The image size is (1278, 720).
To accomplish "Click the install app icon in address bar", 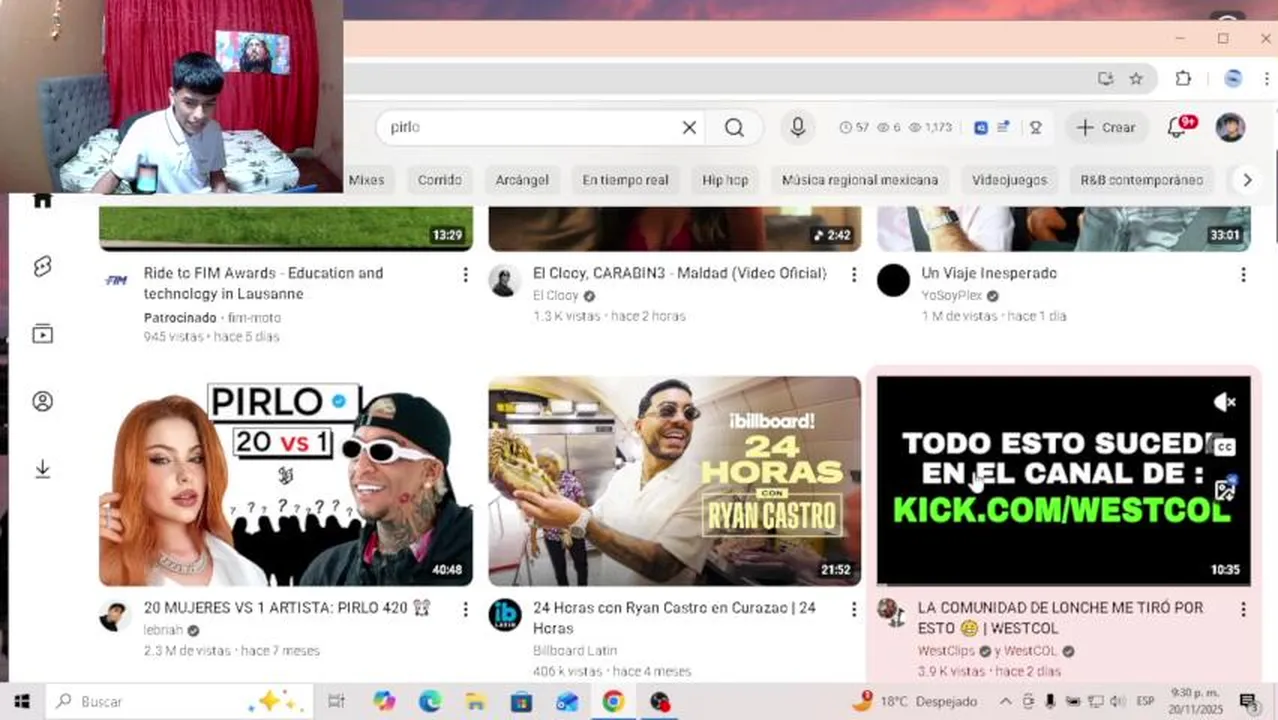I will point(1105,78).
